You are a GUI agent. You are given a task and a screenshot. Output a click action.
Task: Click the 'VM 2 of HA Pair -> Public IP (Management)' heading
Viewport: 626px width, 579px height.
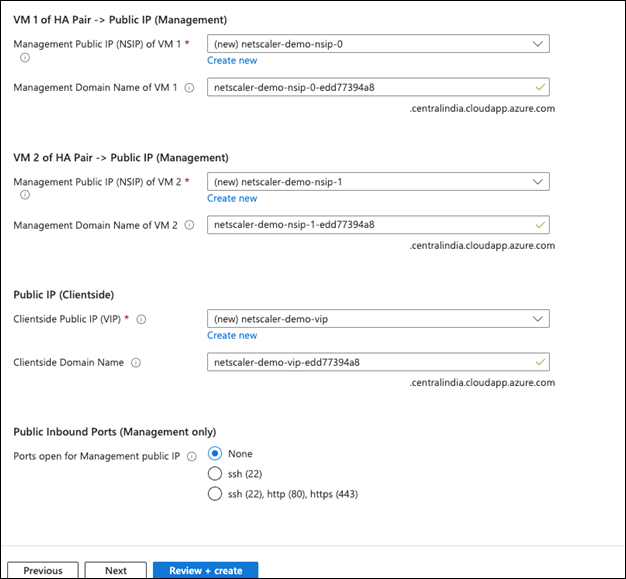click(x=121, y=158)
